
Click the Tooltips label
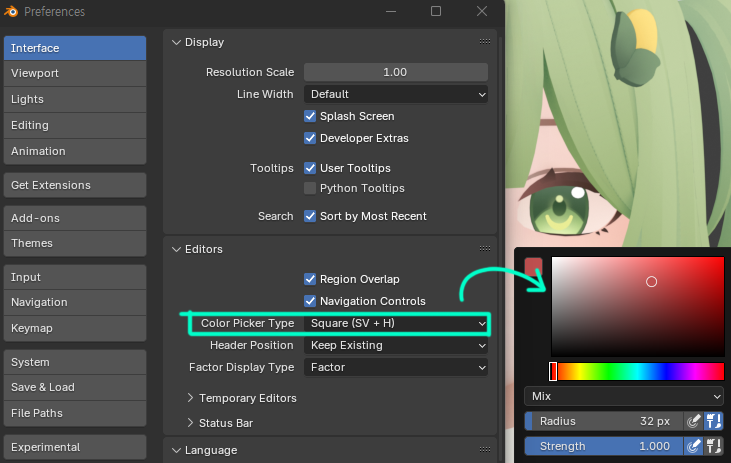pos(272,168)
